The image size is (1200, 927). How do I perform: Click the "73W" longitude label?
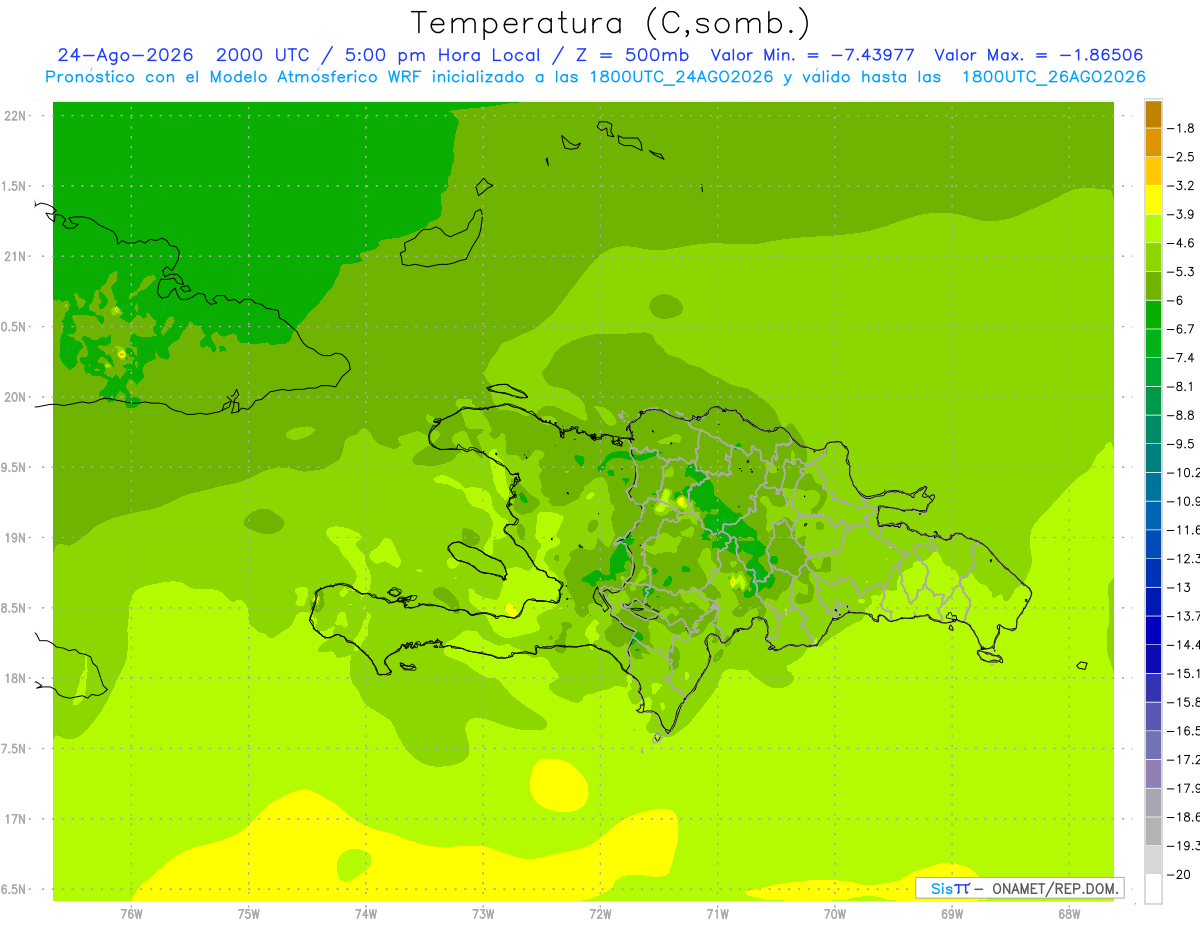click(x=483, y=914)
